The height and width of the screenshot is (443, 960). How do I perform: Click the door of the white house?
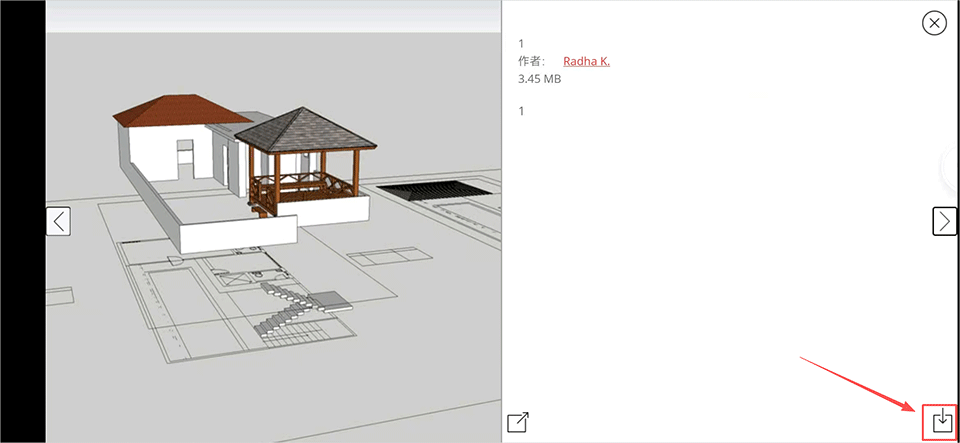pyautogui.click(x=185, y=160)
